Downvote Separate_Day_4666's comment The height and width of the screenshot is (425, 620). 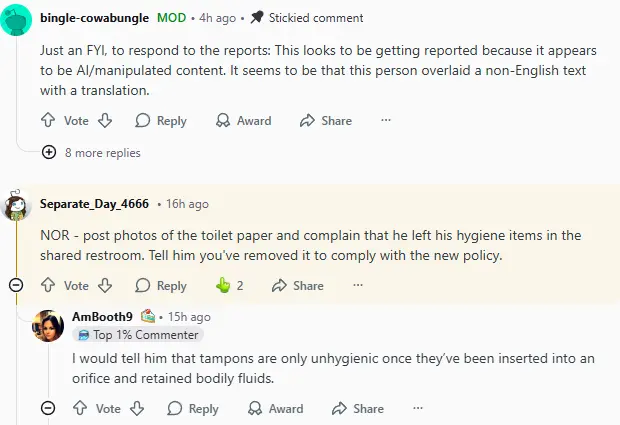pos(105,285)
